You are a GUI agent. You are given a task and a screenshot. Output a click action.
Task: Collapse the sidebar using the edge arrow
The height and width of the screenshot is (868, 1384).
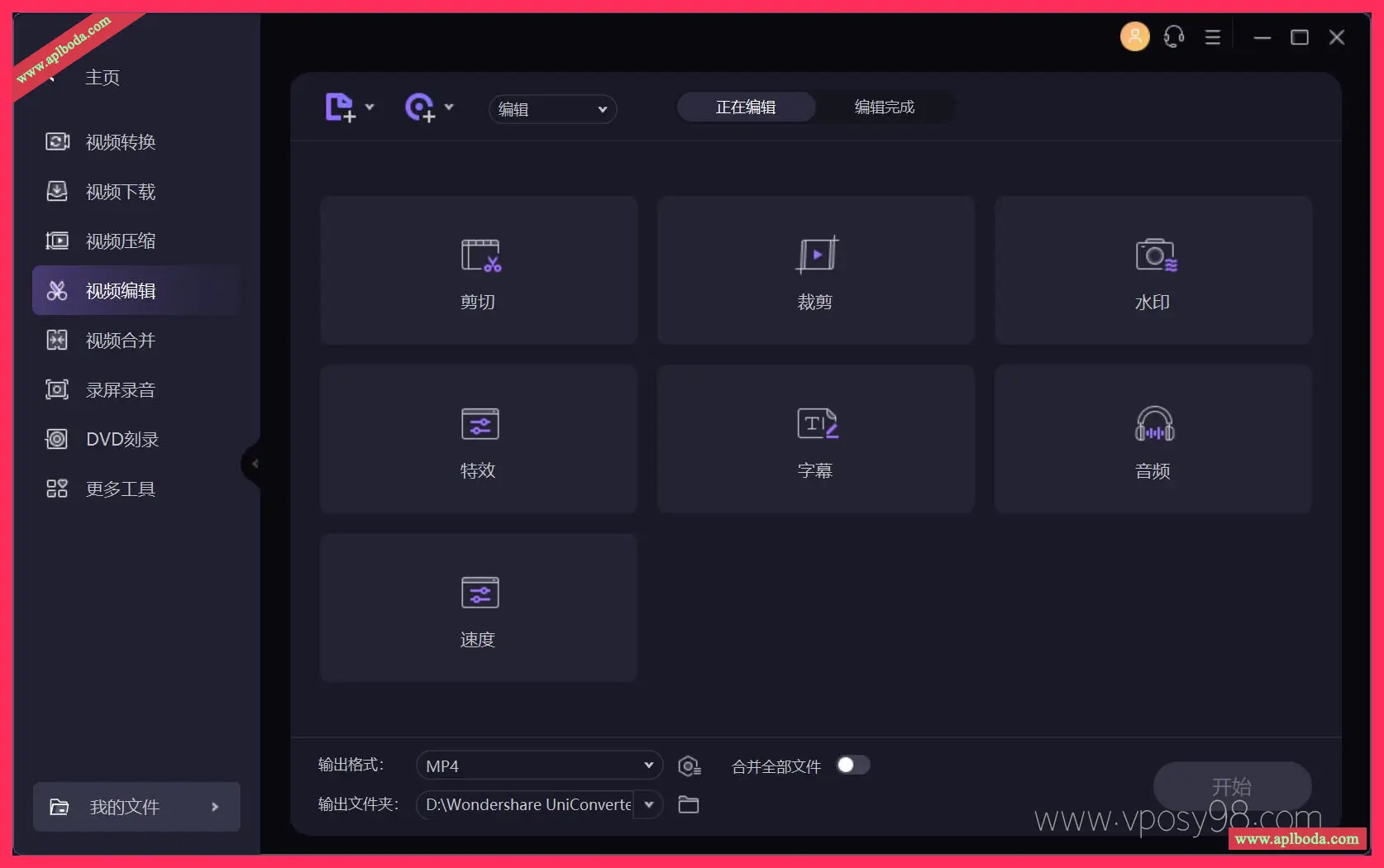click(254, 464)
